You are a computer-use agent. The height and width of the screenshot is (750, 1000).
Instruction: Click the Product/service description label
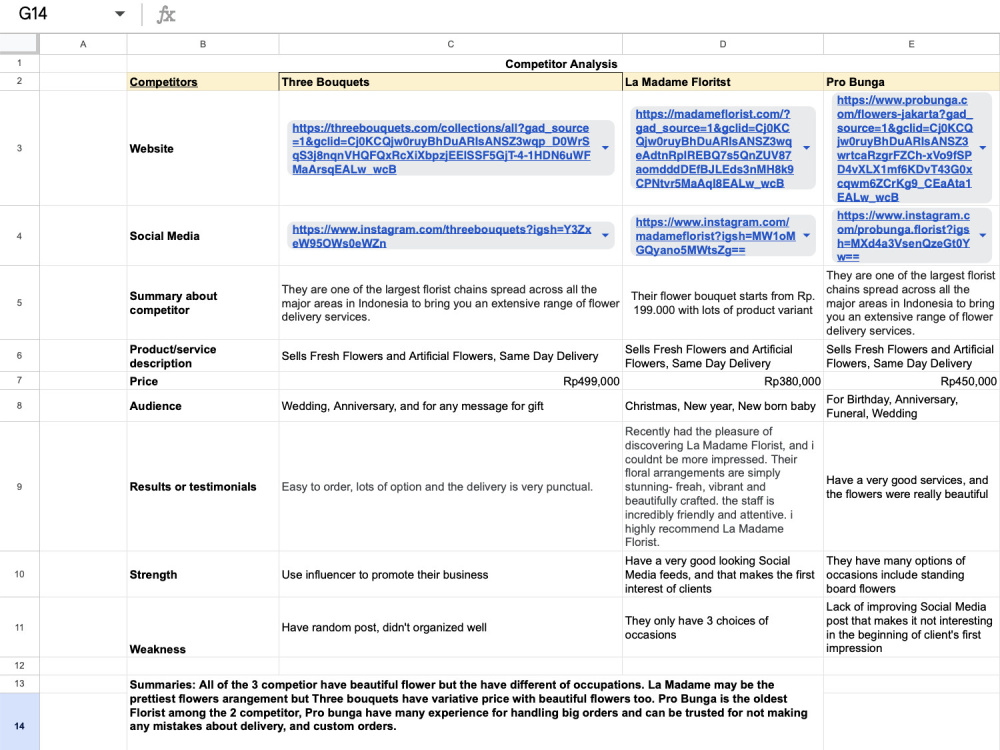pos(173,356)
